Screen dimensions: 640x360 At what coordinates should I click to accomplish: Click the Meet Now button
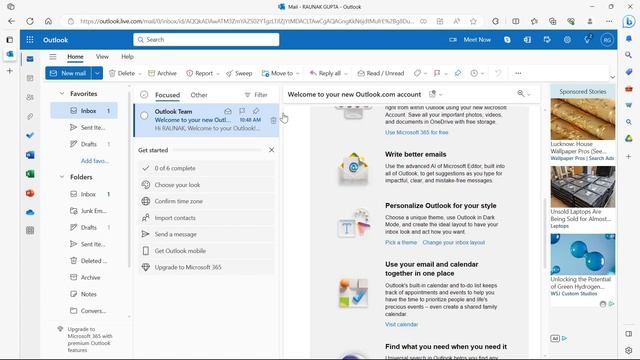point(470,40)
